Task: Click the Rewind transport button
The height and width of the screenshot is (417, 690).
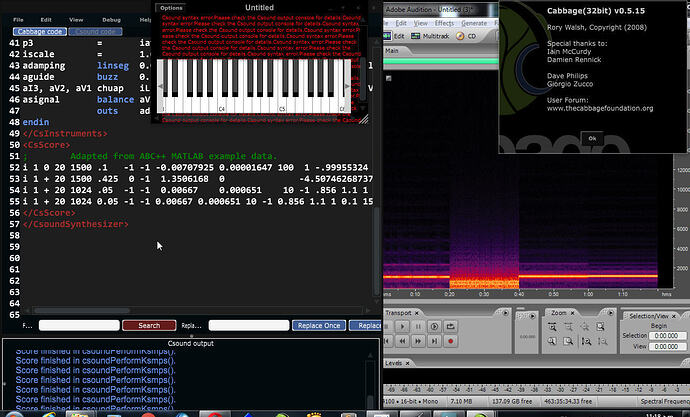Action: pyautogui.click(x=402, y=341)
